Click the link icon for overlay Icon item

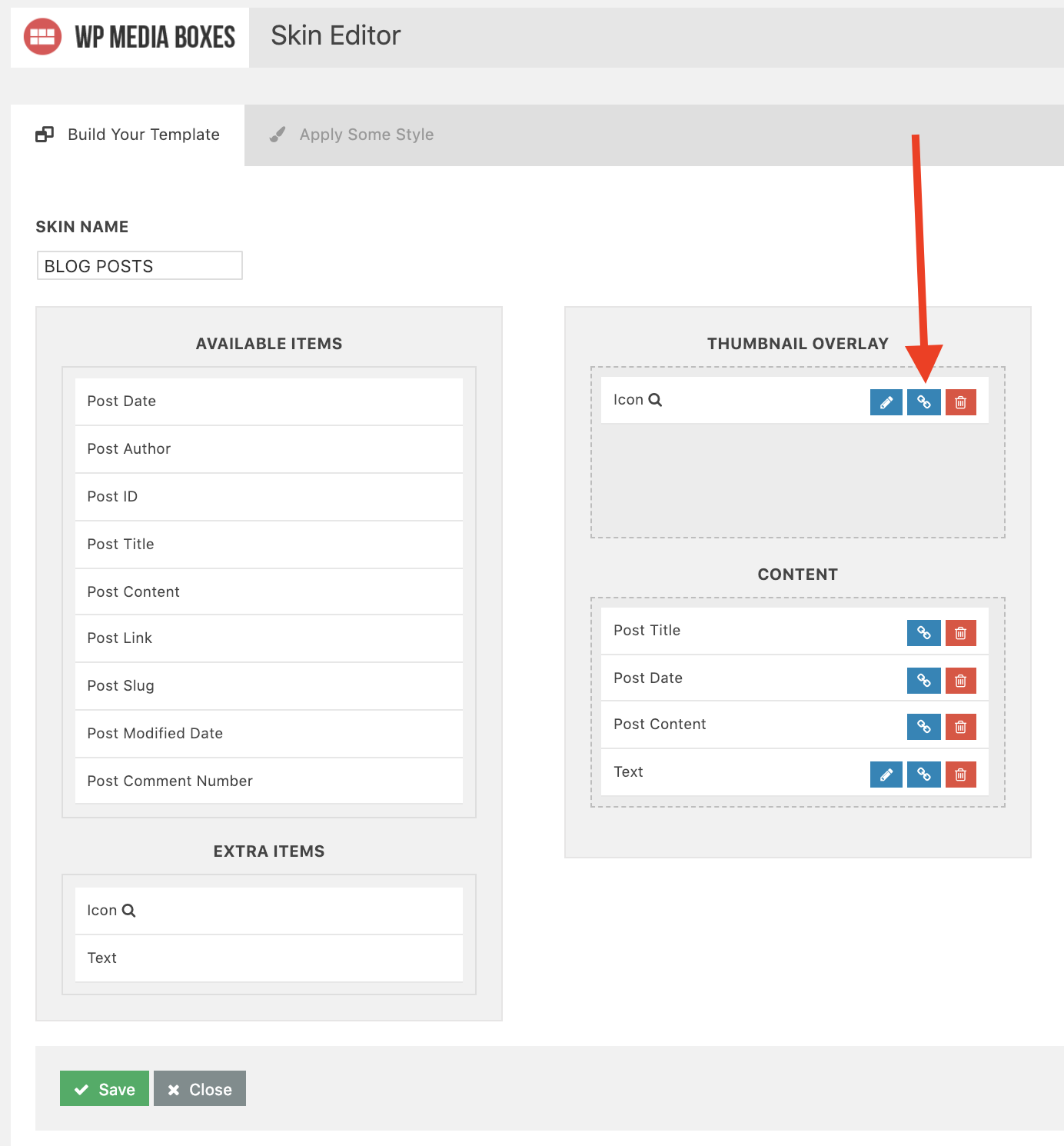click(923, 402)
